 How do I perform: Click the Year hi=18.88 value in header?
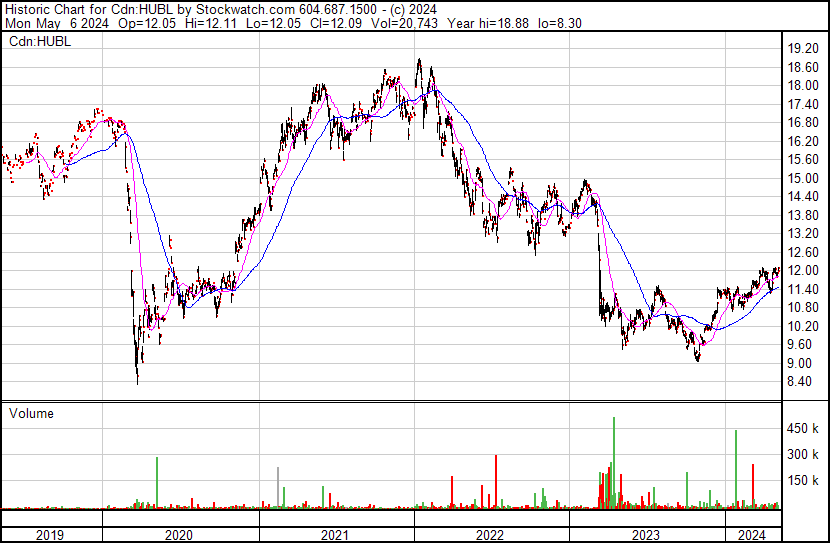coord(488,23)
